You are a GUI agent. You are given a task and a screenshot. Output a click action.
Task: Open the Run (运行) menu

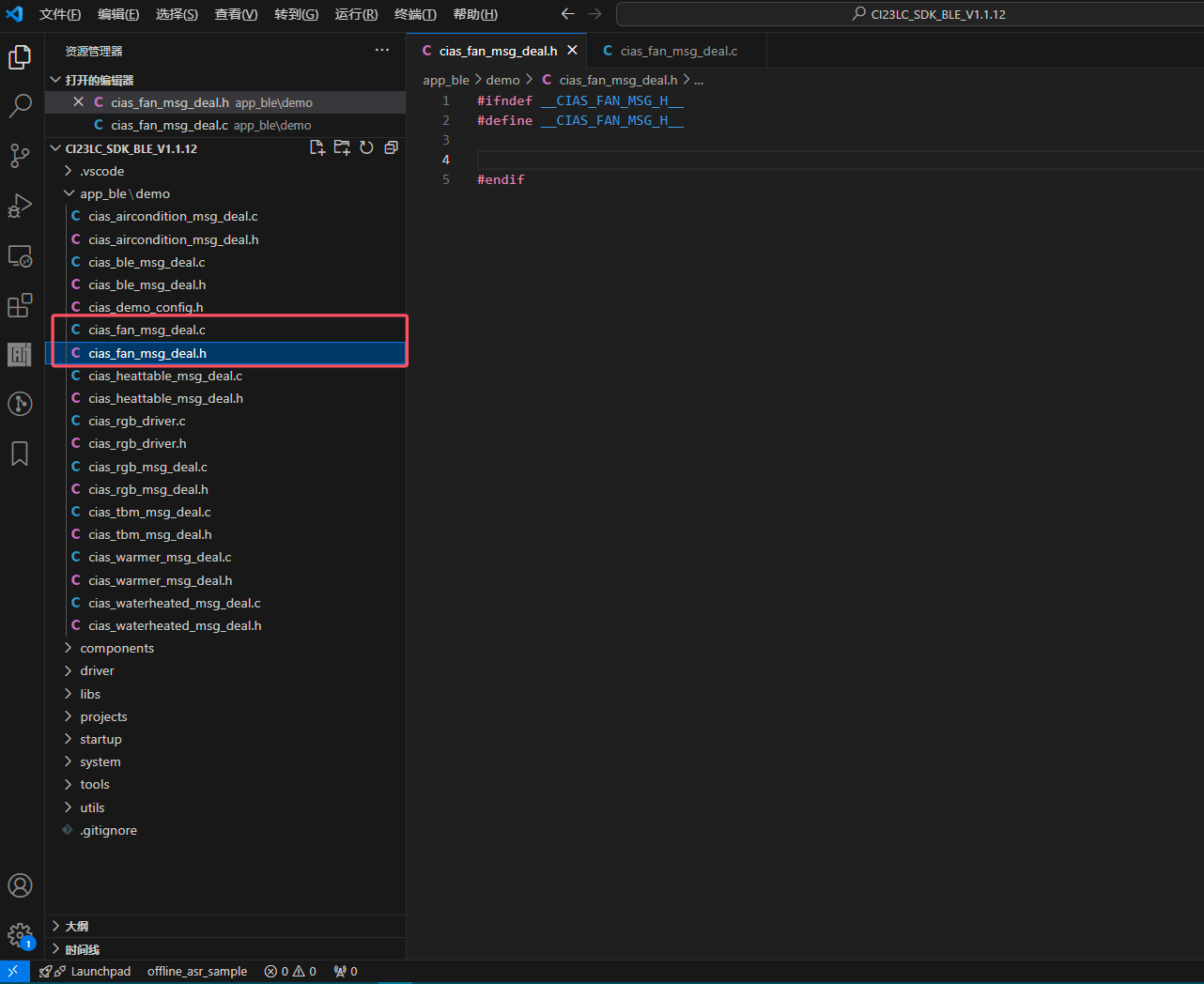tap(356, 14)
